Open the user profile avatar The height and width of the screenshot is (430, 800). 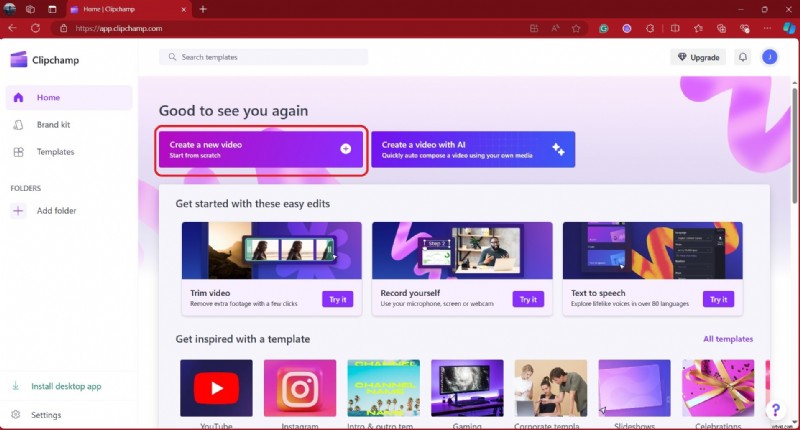point(769,57)
